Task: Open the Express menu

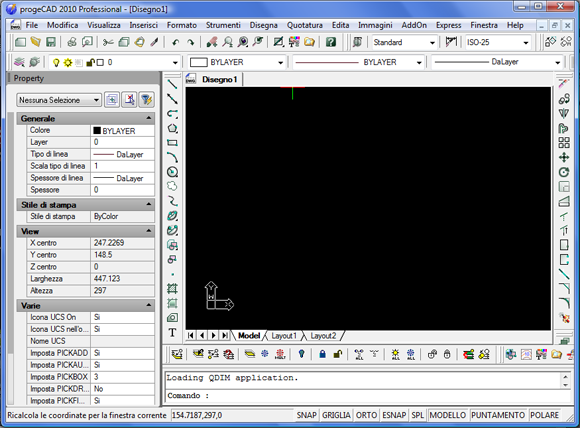Action: (448, 25)
